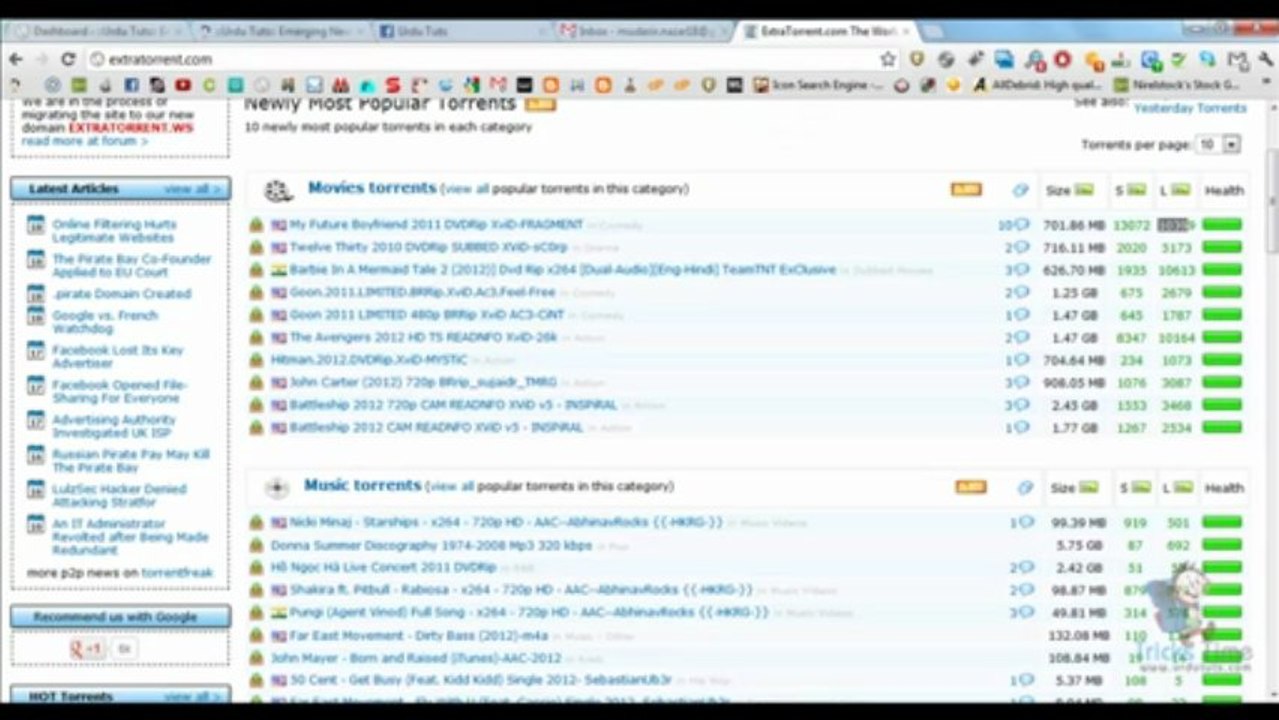Click health bar of Goon.2011.LIMITED.BRRip torrent
1279x720 pixels.
[1222, 292]
